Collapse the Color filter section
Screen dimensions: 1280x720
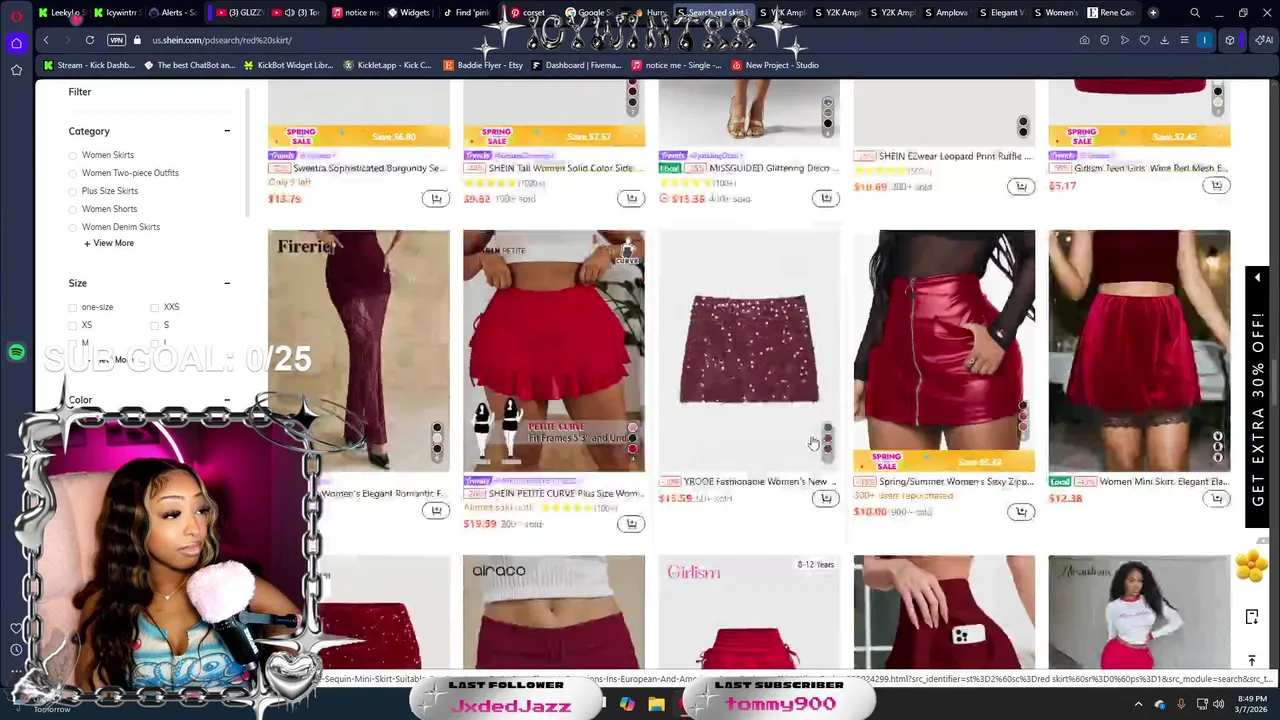click(x=227, y=400)
